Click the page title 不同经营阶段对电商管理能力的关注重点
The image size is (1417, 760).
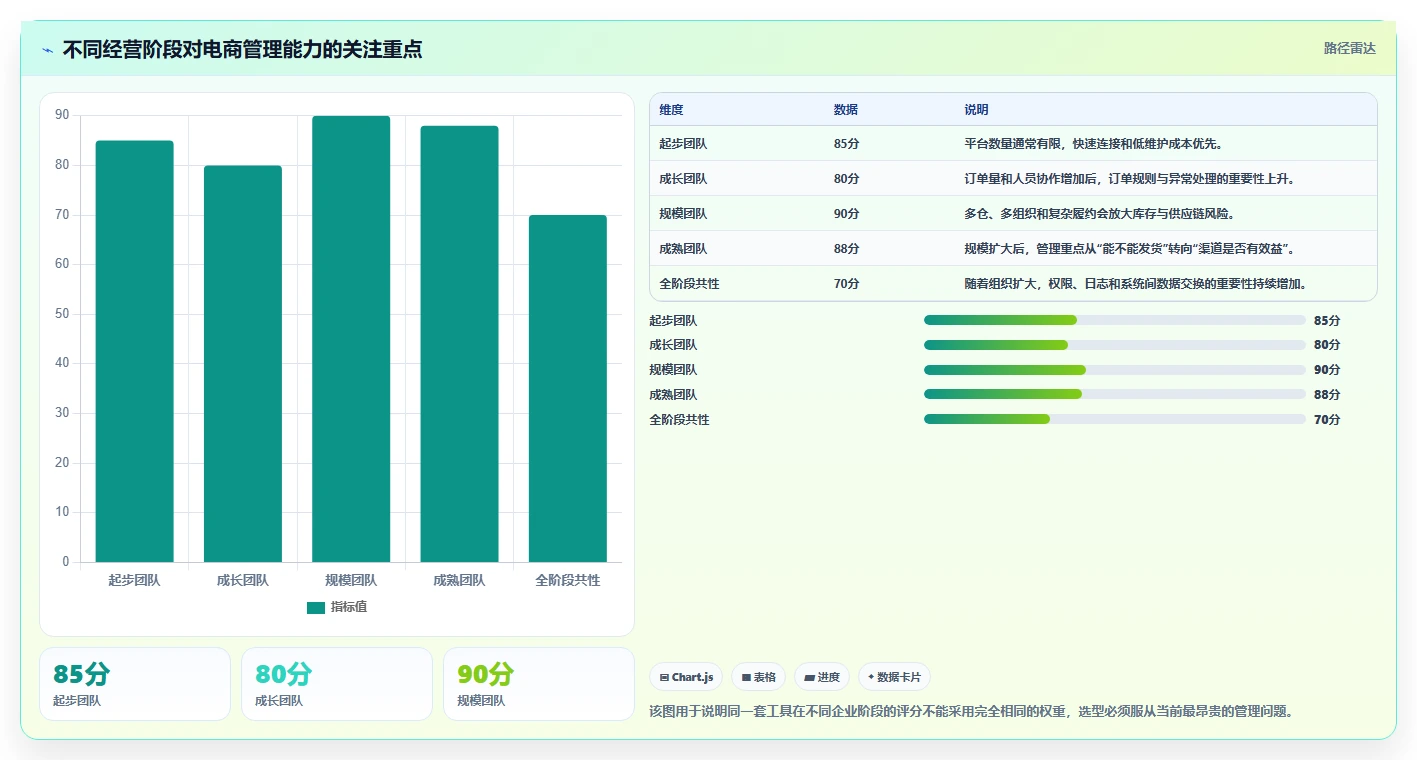[243, 49]
